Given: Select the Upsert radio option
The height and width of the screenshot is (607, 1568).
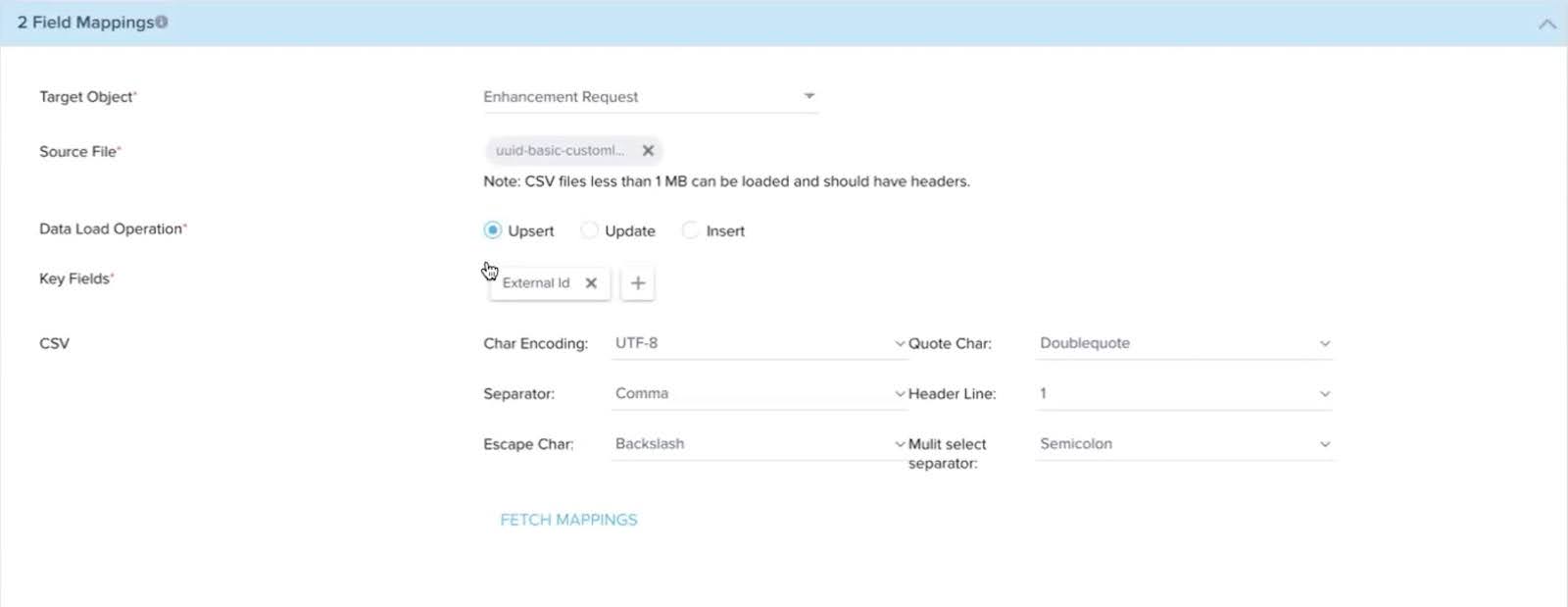Looking at the screenshot, I should click(492, 230).
